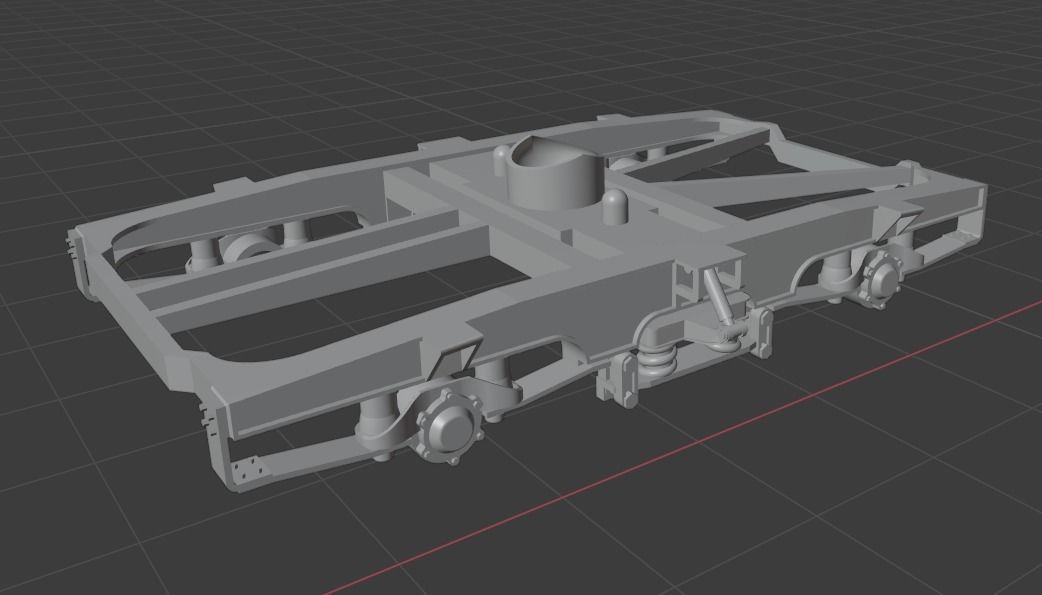This screenshot has height=595, width=1042.
Task: Select the central cylindrical pivot cup
Action: [x=555, y=172]
